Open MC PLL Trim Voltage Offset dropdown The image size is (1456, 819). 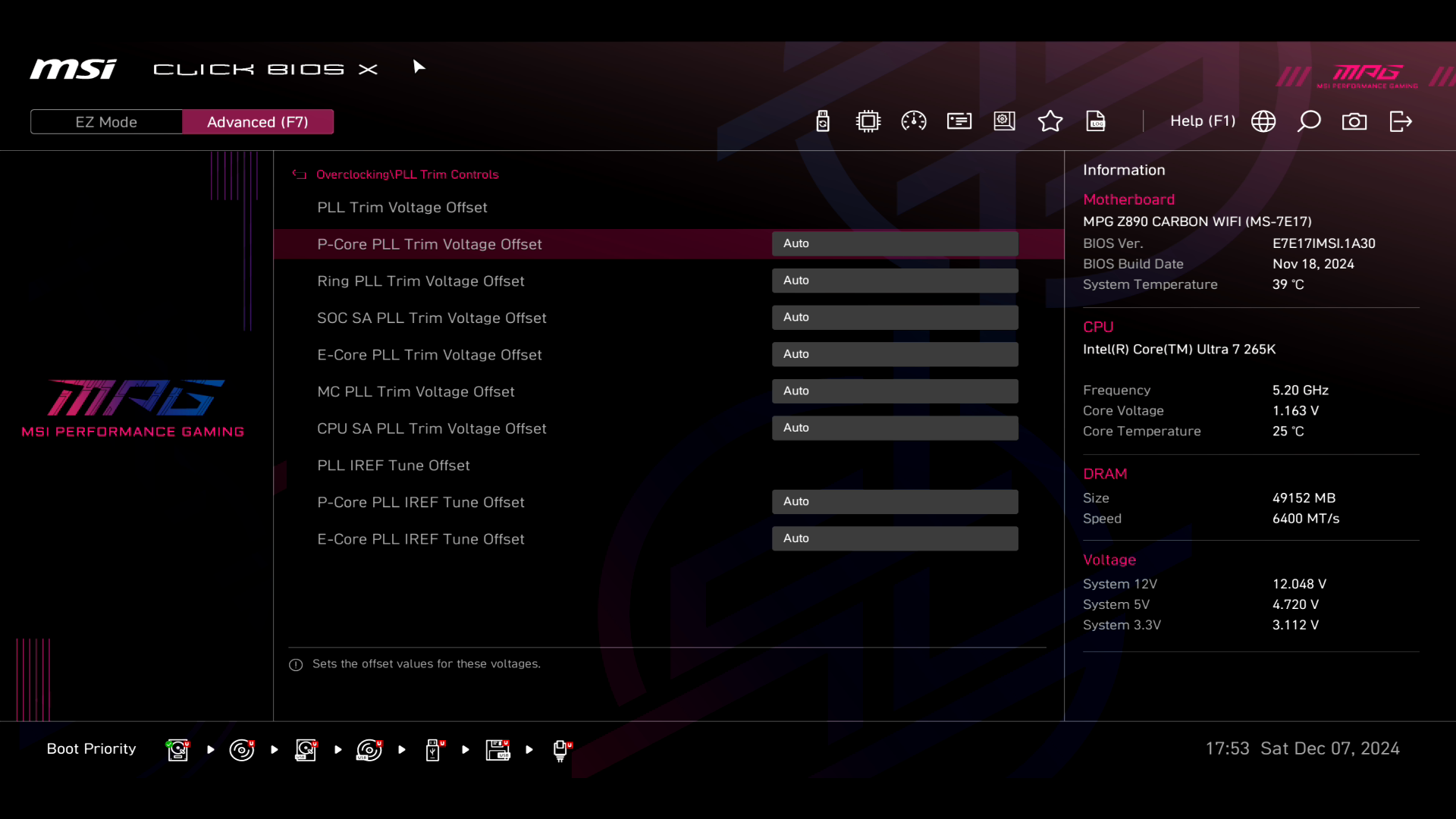tap(895, 391)
